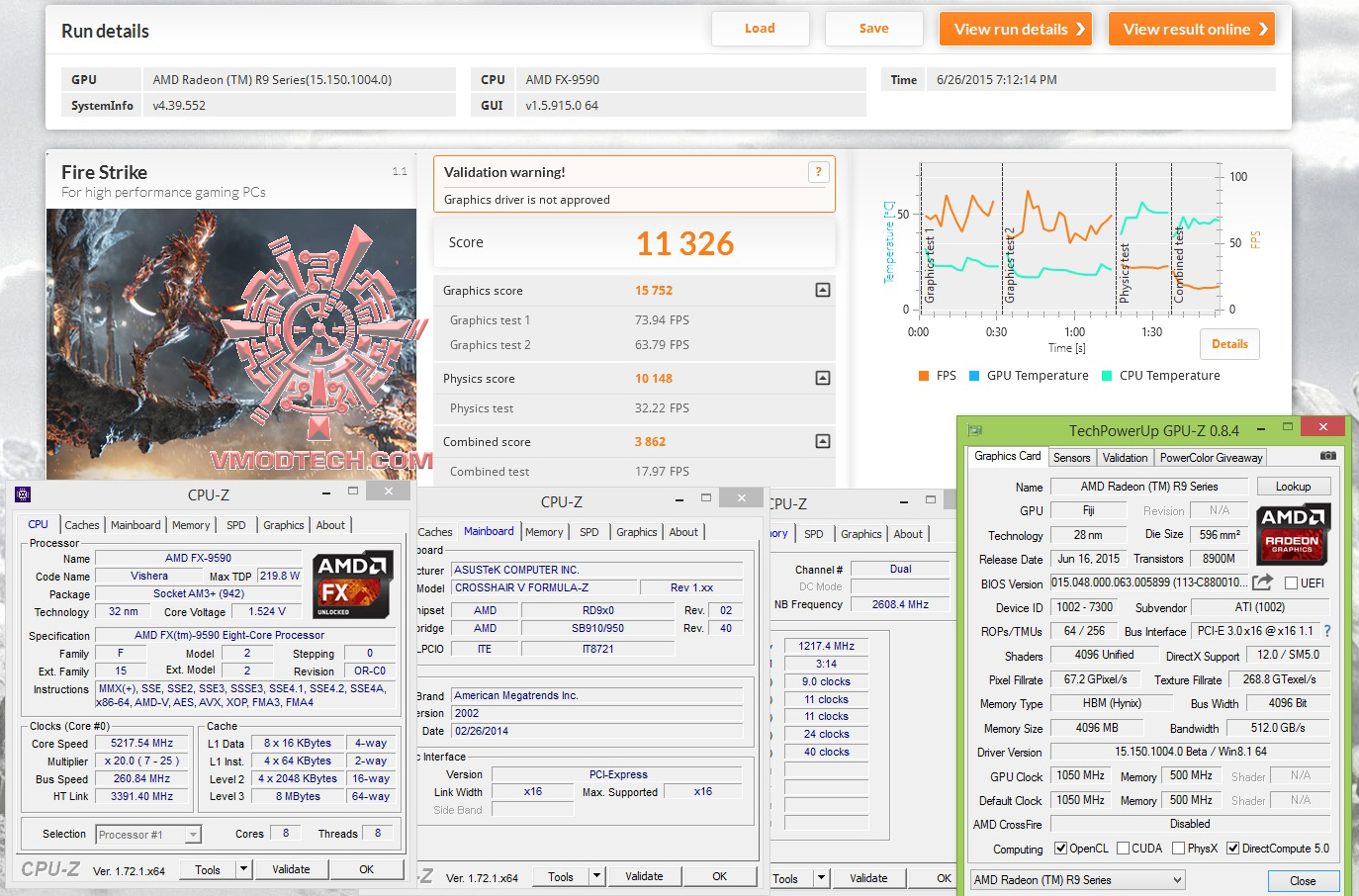Click the NB Frequency value '2608.4 MHz'

tap(900, 604)
